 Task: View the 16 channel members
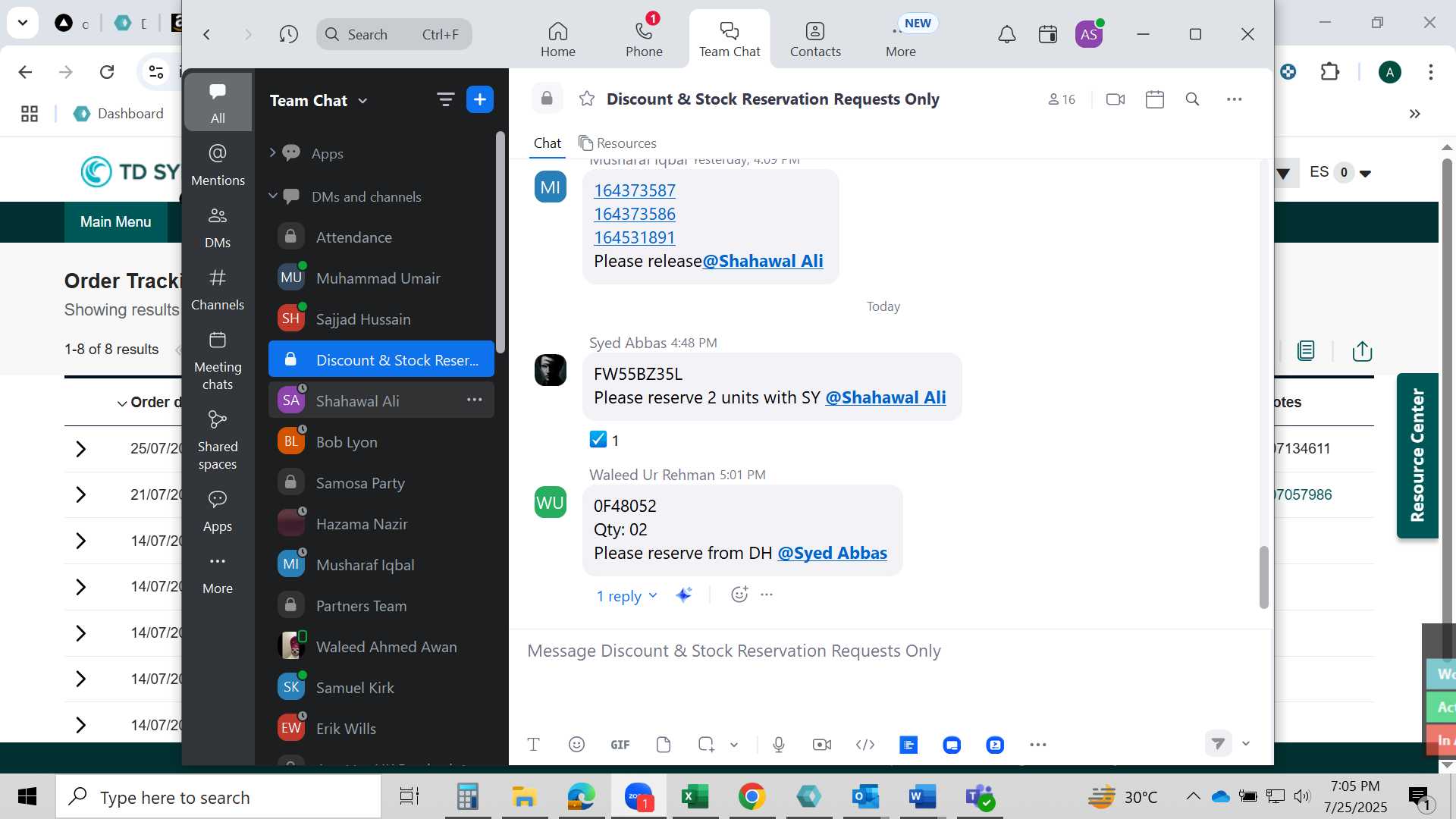[1062, 99]
